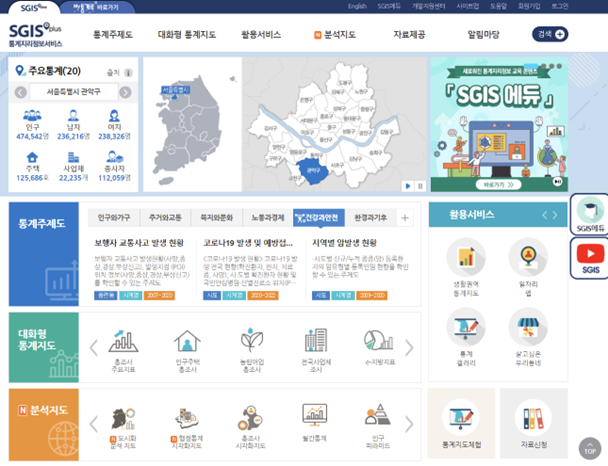Image resolution: width=608 pixels, height=466 pixels.
Task: Click the SGIS plus logo
Action: 35,35
